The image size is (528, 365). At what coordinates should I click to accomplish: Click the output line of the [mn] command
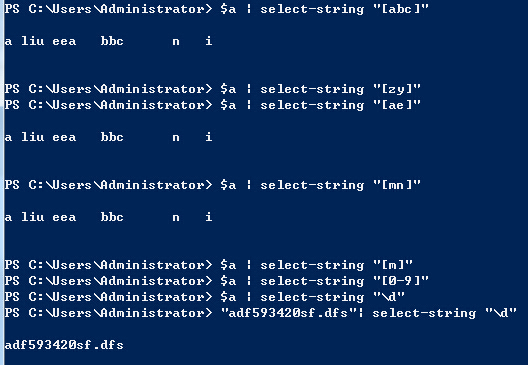[108, 217]
